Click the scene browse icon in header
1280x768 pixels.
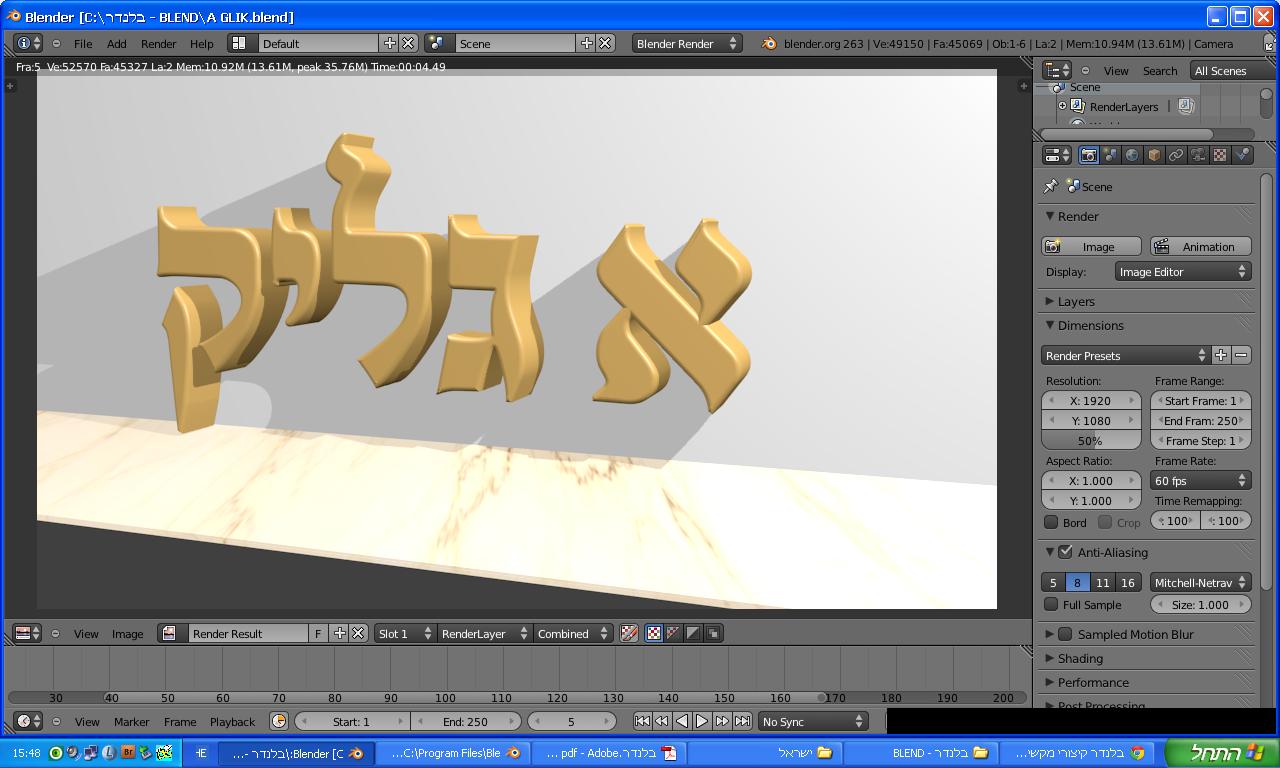pos(436,43)
